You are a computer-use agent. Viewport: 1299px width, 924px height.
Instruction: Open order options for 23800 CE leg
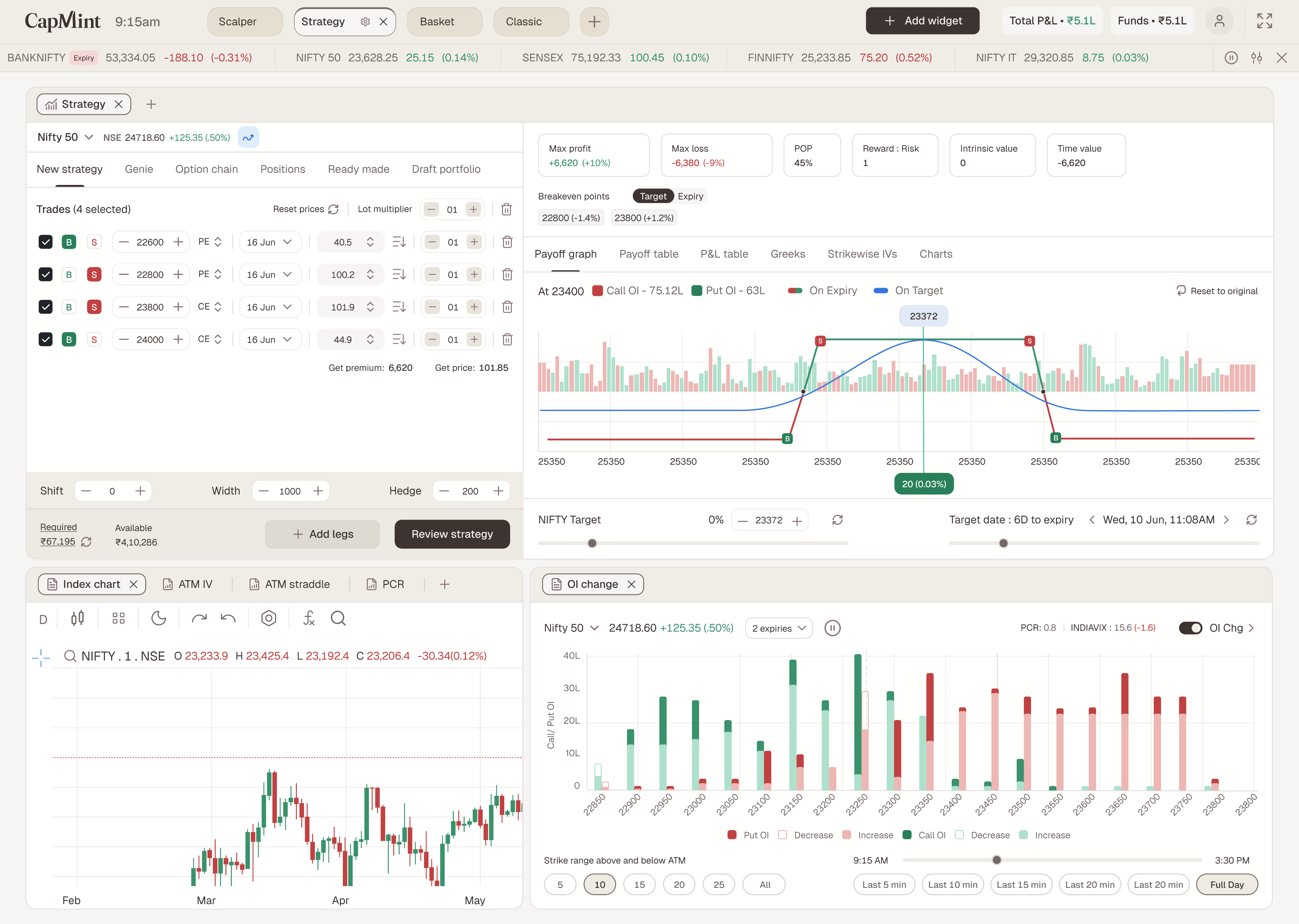399,307
